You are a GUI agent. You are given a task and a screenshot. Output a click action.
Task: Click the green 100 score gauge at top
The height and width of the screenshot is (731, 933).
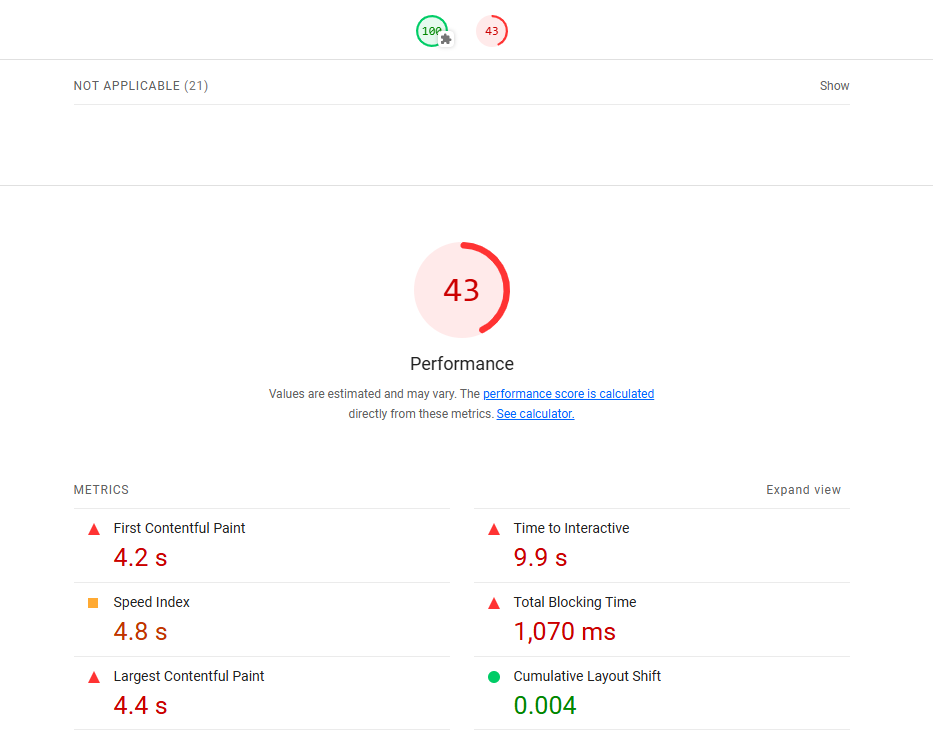[x=432, y=31]
